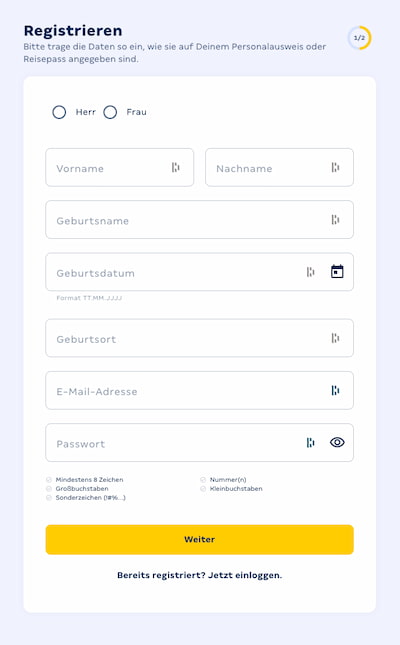Open the calendar date picker icon
Viewport: 400px width, 645px height.
click(x=337, y=271)
